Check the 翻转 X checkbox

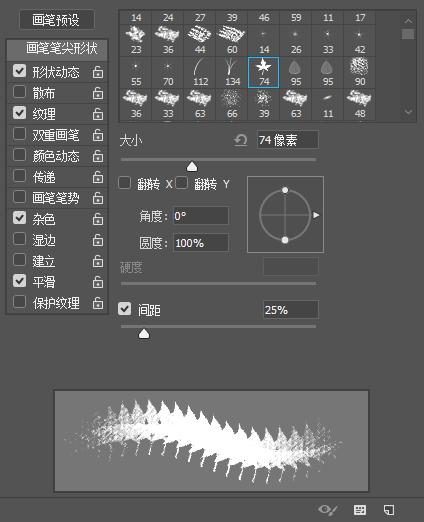tap(124, 183)
